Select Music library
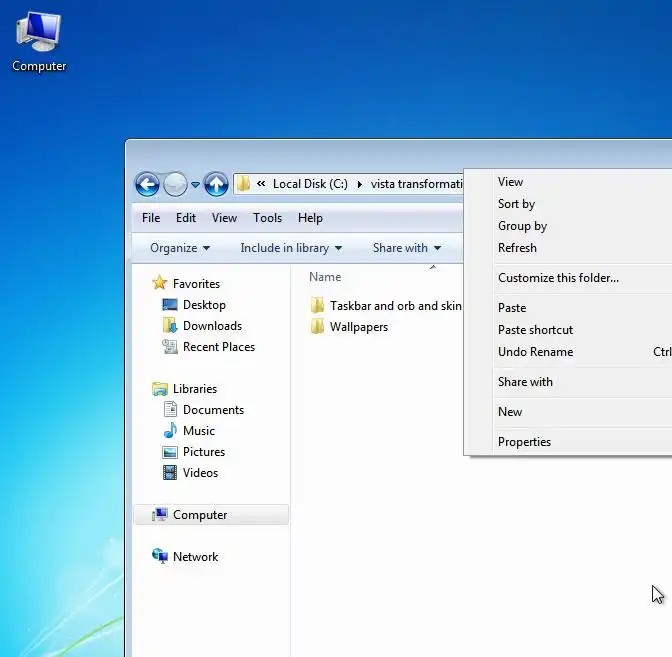 tap(198, 431)
